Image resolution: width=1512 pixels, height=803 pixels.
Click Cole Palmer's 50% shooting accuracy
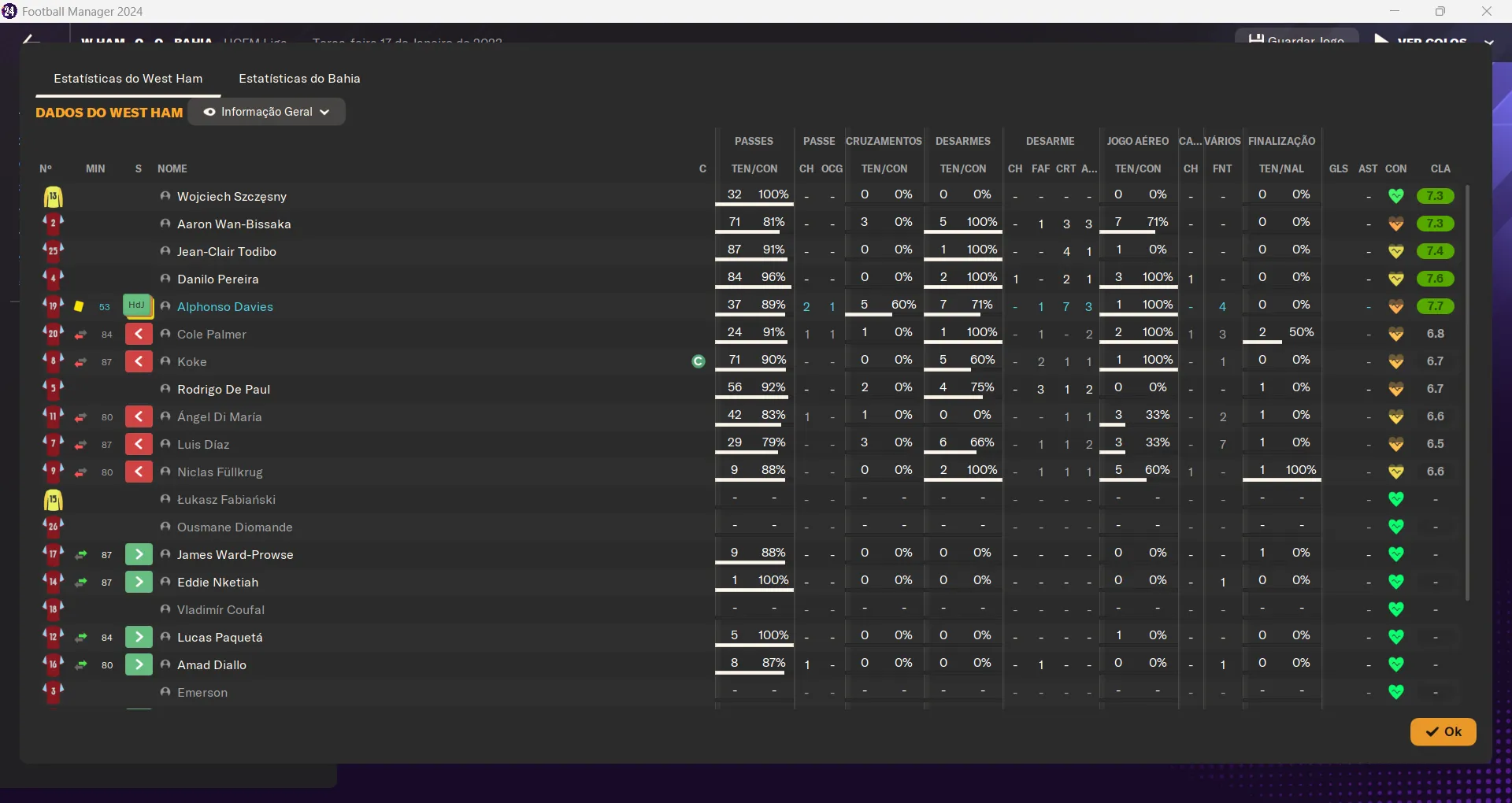[x=1301, y=332]
